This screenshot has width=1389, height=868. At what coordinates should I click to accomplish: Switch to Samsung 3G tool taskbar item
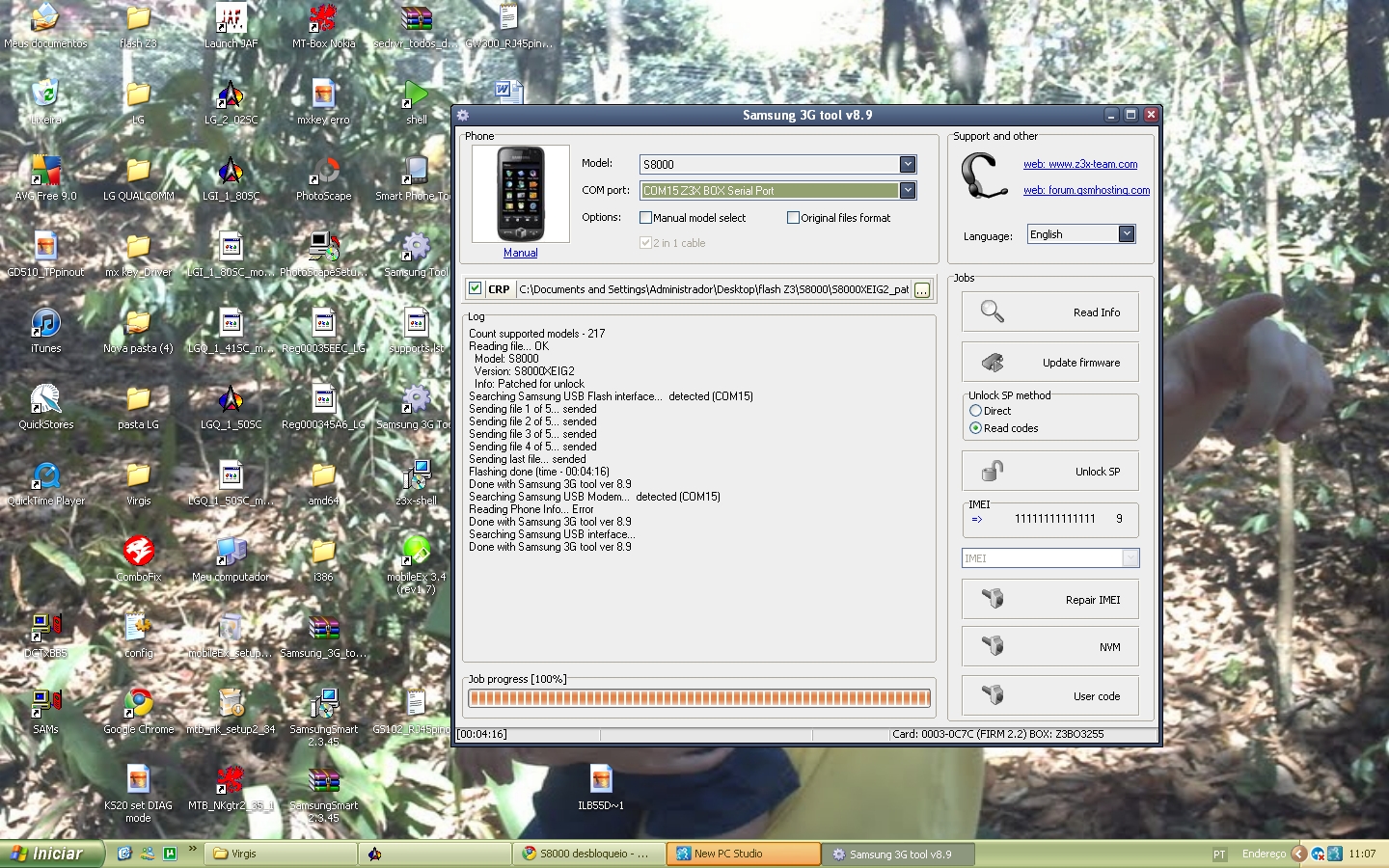(x=900, y=854)
